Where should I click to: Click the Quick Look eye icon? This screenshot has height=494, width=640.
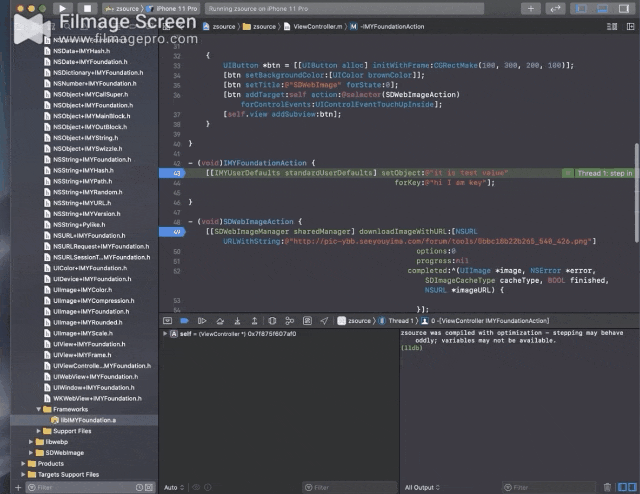[x=196, y=487]
